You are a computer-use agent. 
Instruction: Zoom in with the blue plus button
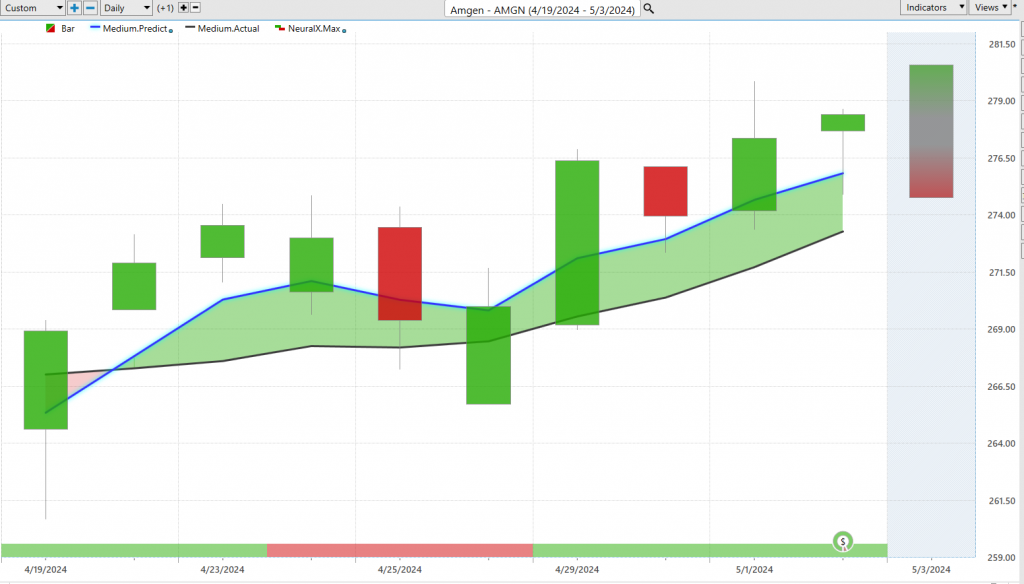point(74,8)
